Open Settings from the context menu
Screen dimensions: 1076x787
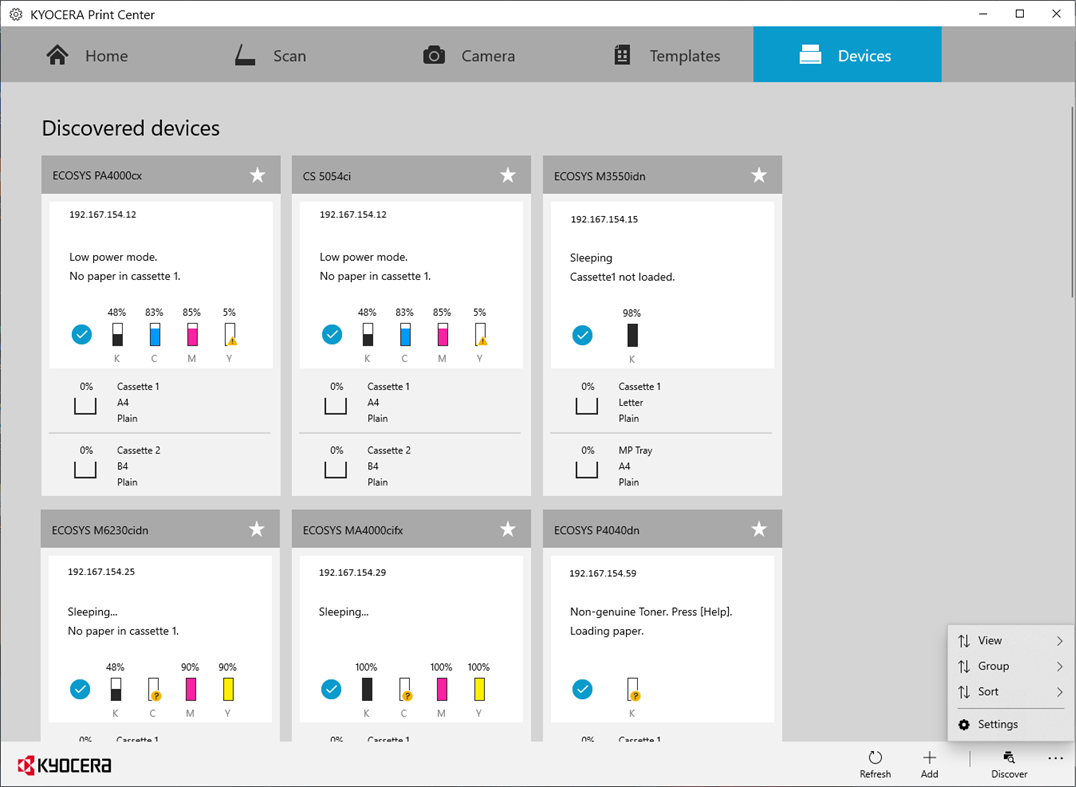1000,723
